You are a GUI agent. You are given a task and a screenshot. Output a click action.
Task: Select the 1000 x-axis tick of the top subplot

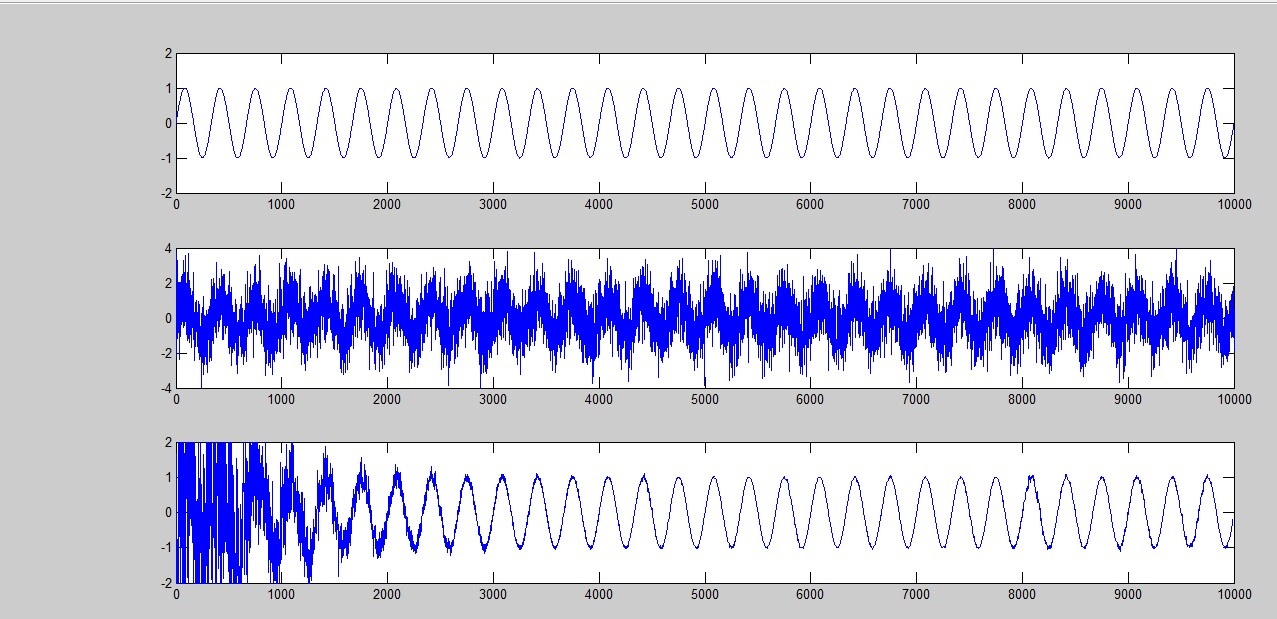click(282, 204)
